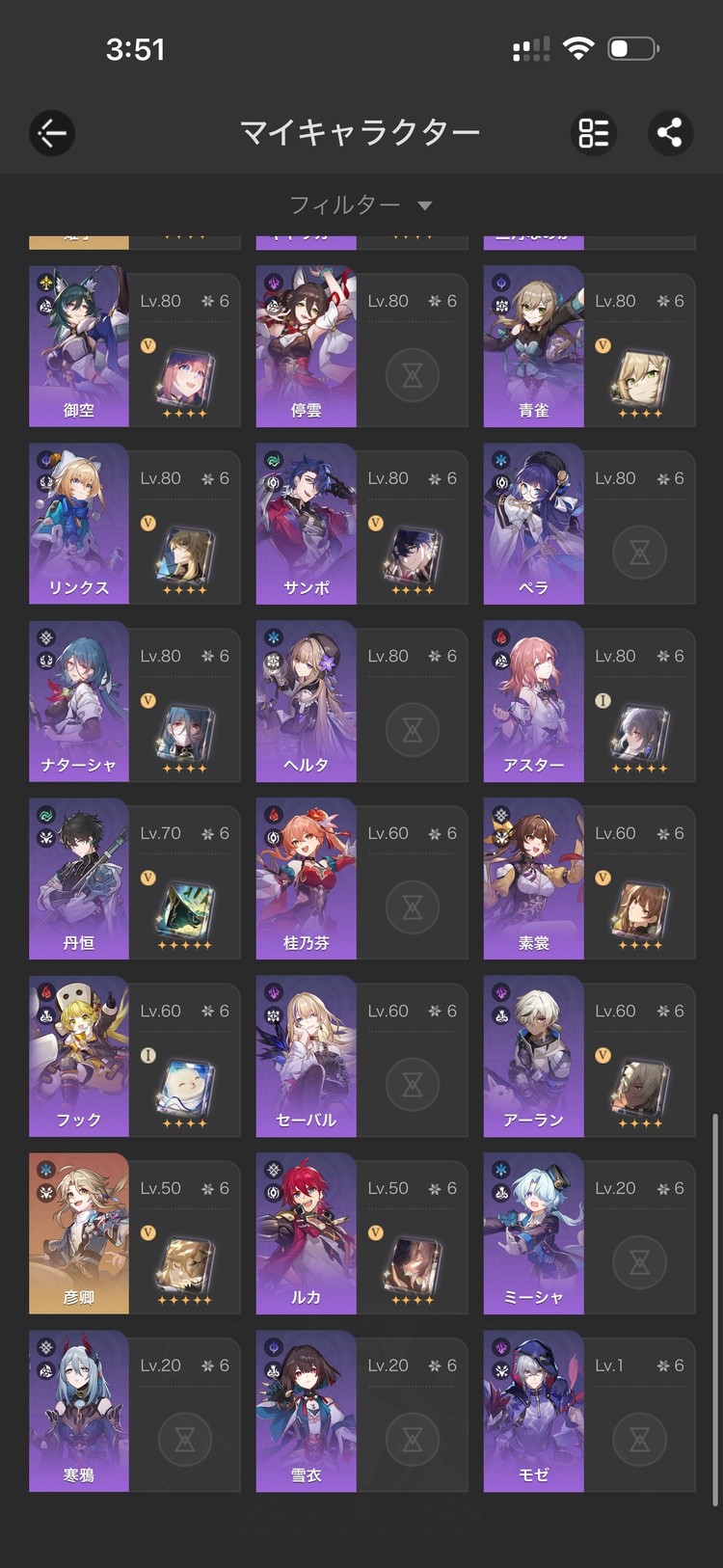Select サンポ character portrait
Image resolution: width=723 pixels, height=1568 pixels.
(307, 524)
